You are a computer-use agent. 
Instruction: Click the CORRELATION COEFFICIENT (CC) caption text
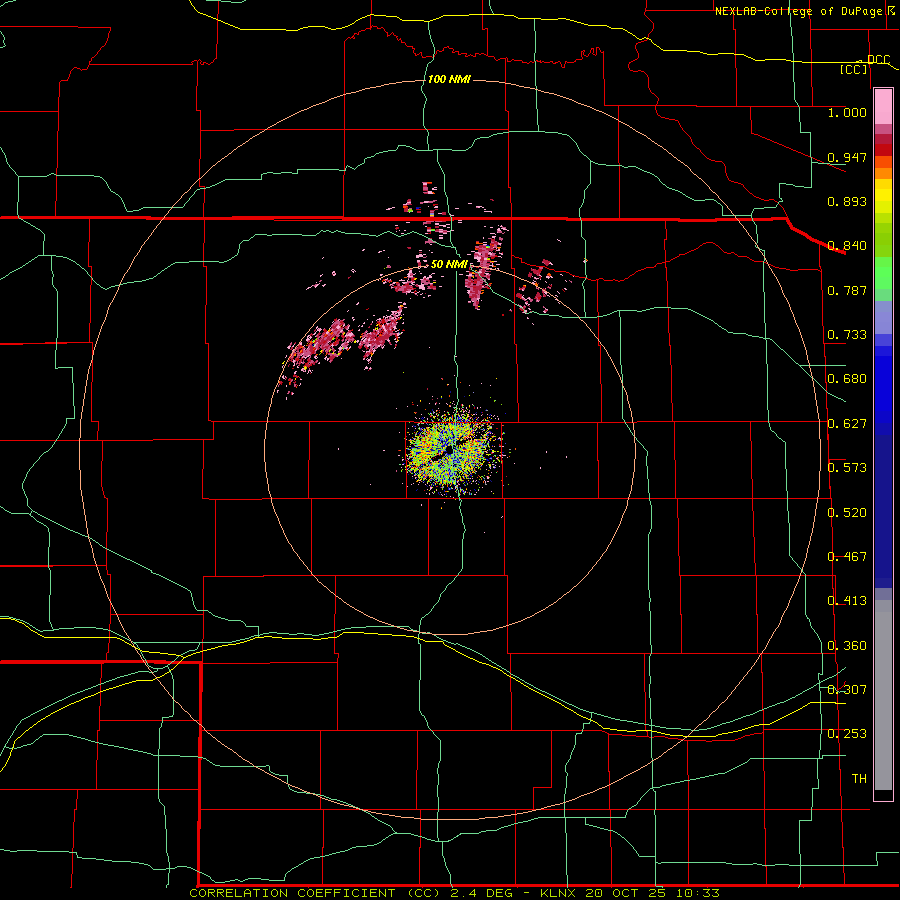pos(315,893)
